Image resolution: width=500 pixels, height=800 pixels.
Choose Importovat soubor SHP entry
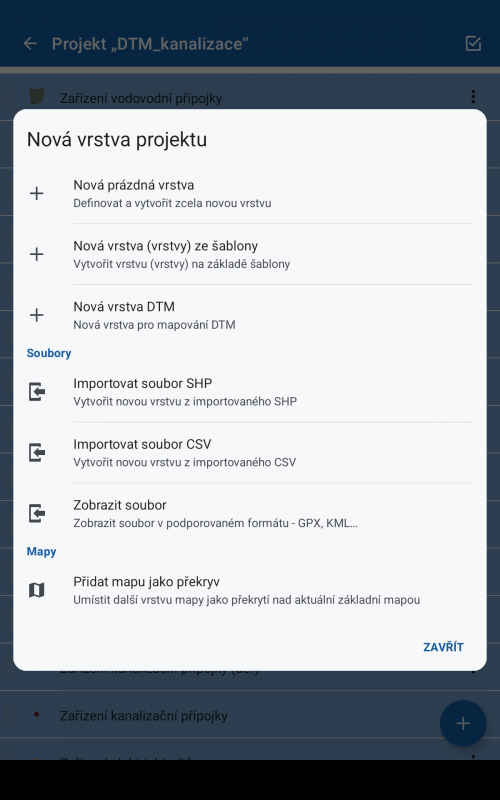coord(250,392)
